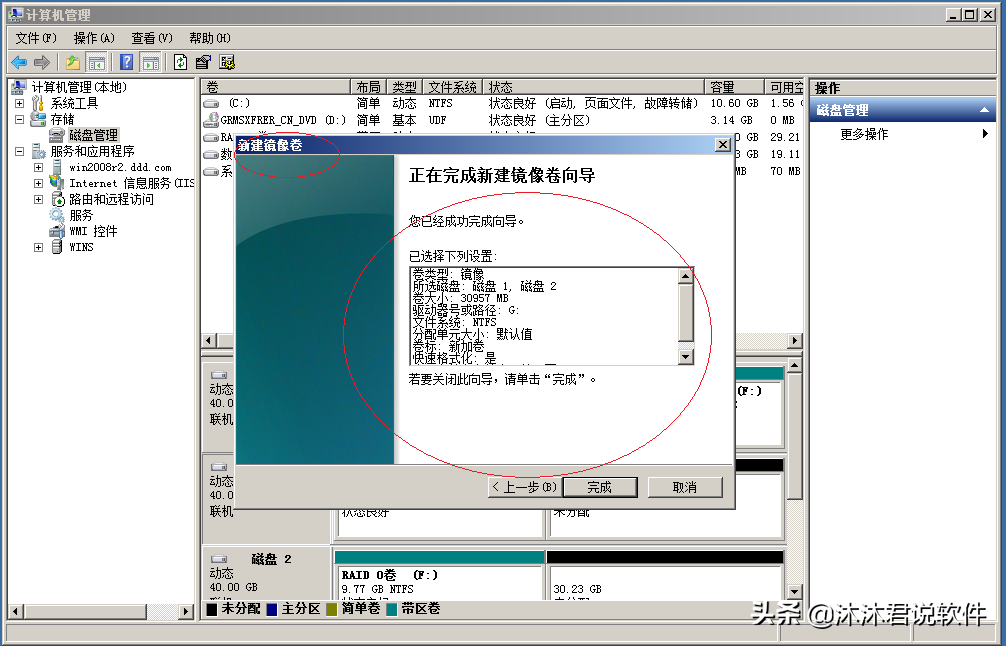Viewport: 1006px width, 646px height.
Task: Click the grey Forward arrow toolbar icon
Action: tap(42, 62)
